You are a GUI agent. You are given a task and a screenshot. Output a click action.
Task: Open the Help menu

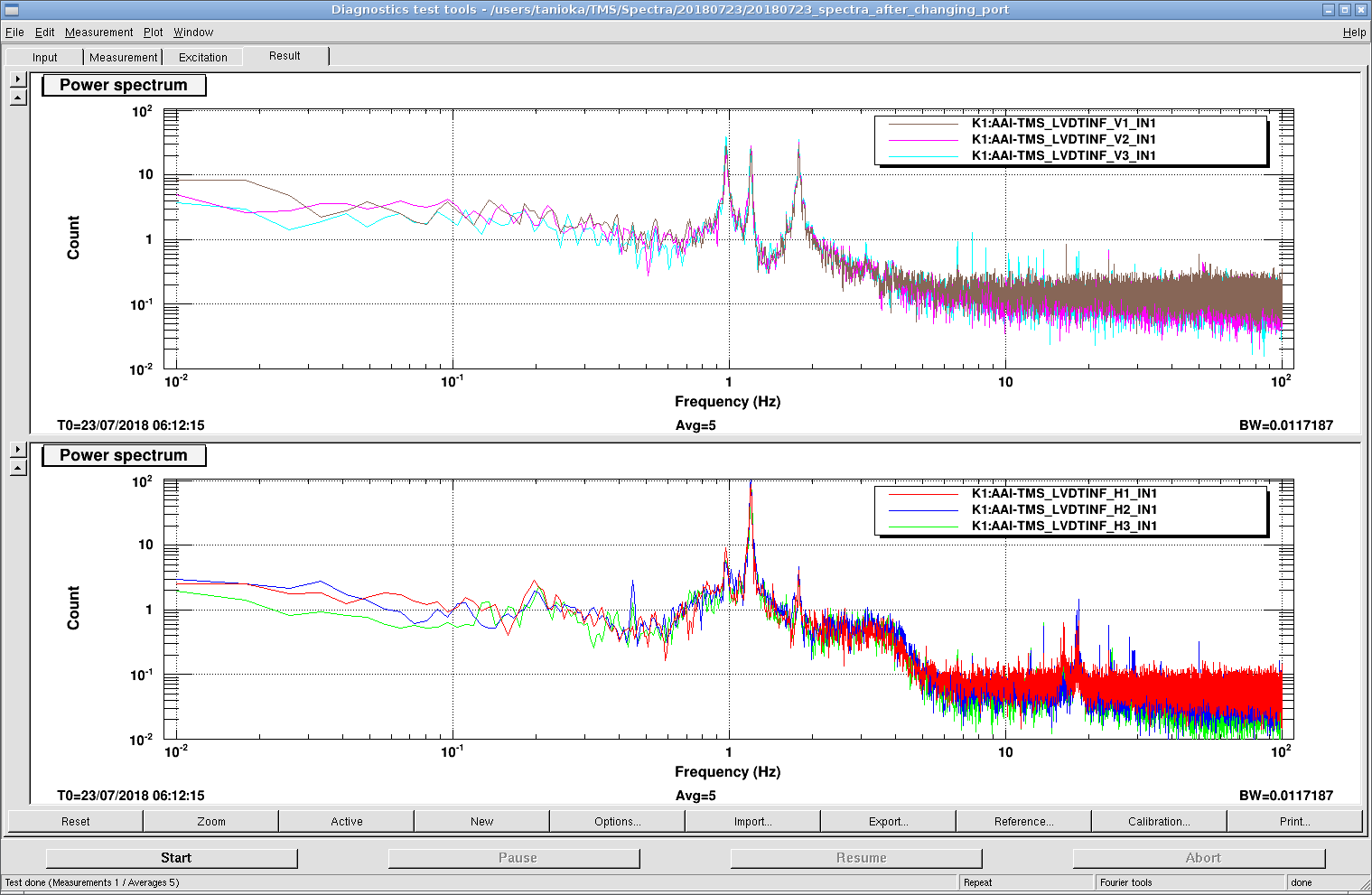pyautogui.click(x=1354, y=33)
